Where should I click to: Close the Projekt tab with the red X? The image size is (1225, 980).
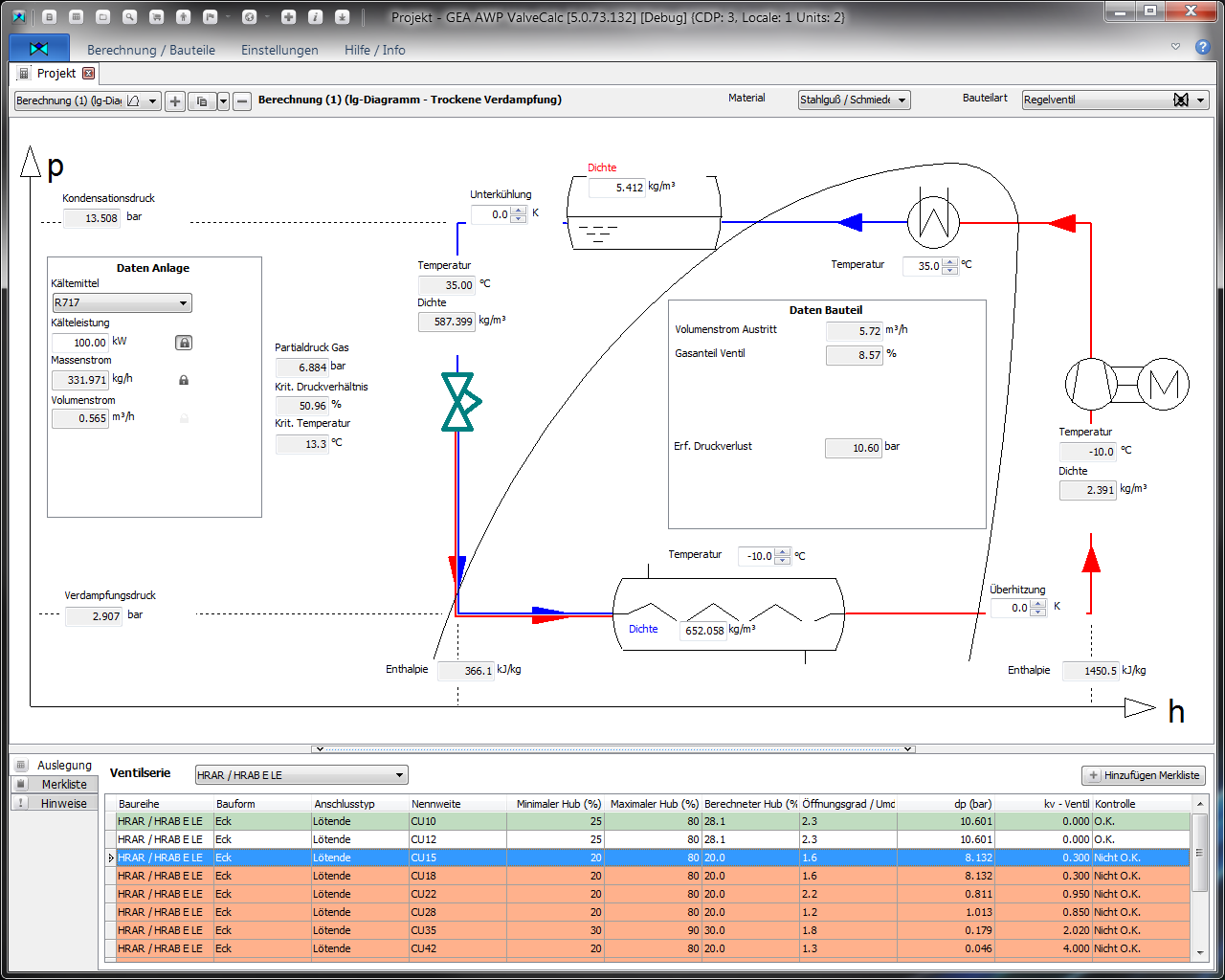point(89,73)
